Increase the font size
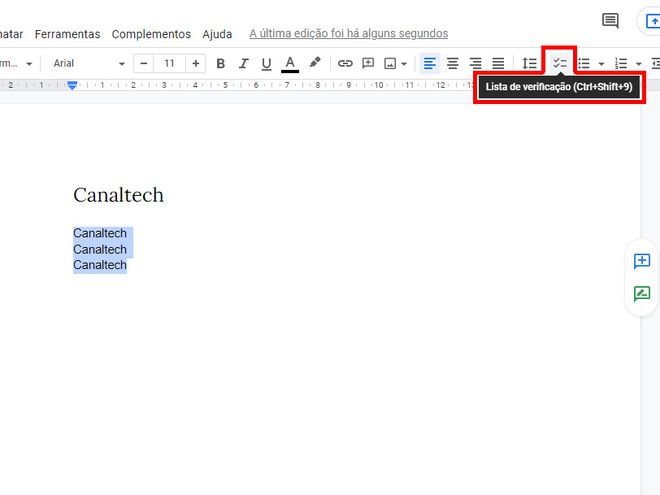 [195, 64]
